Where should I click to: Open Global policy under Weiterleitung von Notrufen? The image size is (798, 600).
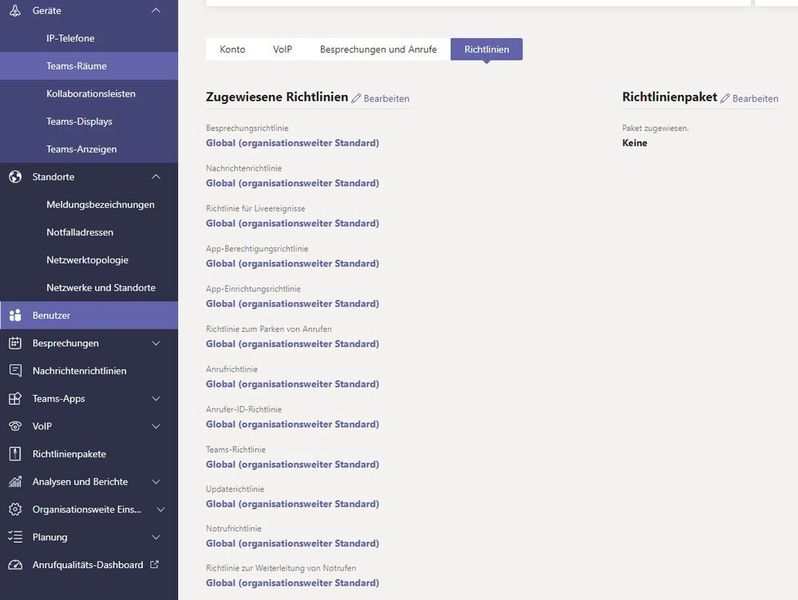292,583
